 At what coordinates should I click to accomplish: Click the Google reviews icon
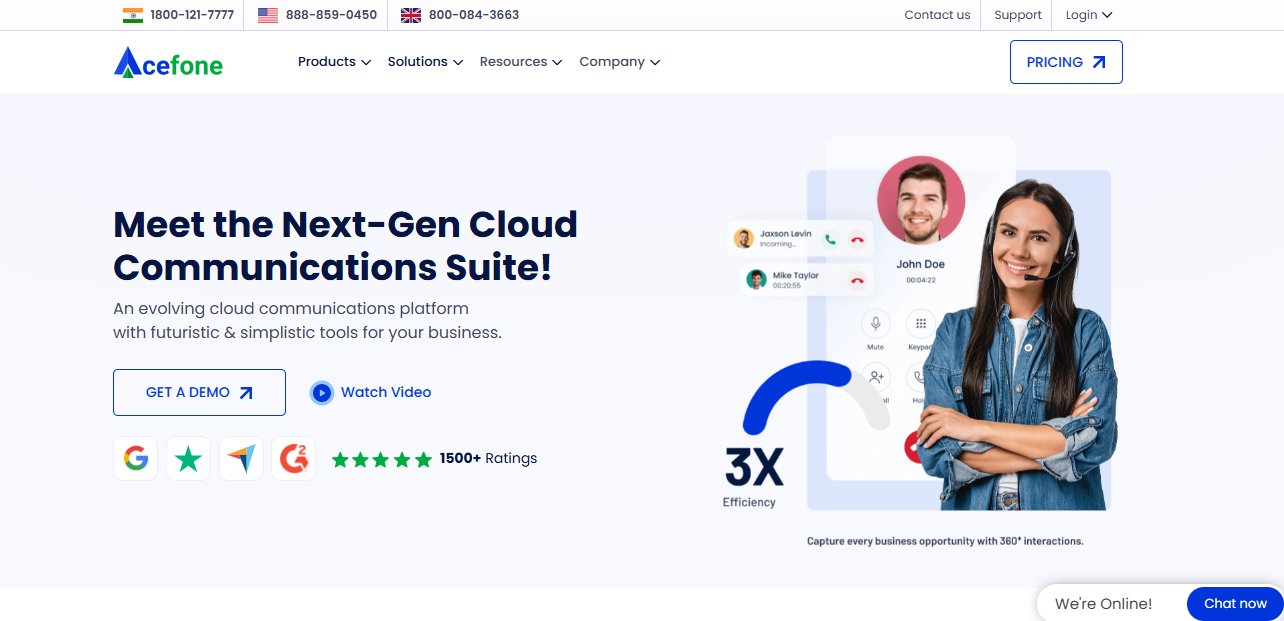[x=136, y=459]
